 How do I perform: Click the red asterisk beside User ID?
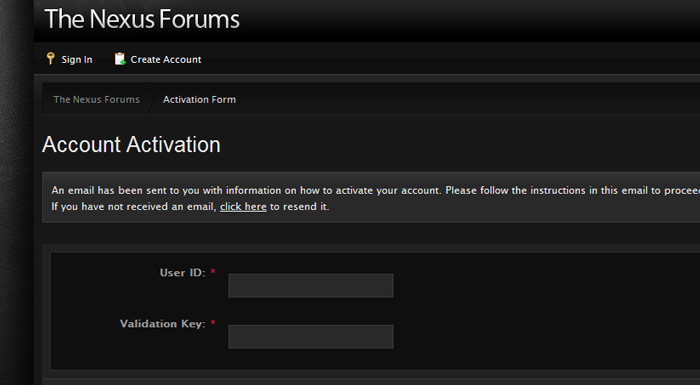point(213,272)
